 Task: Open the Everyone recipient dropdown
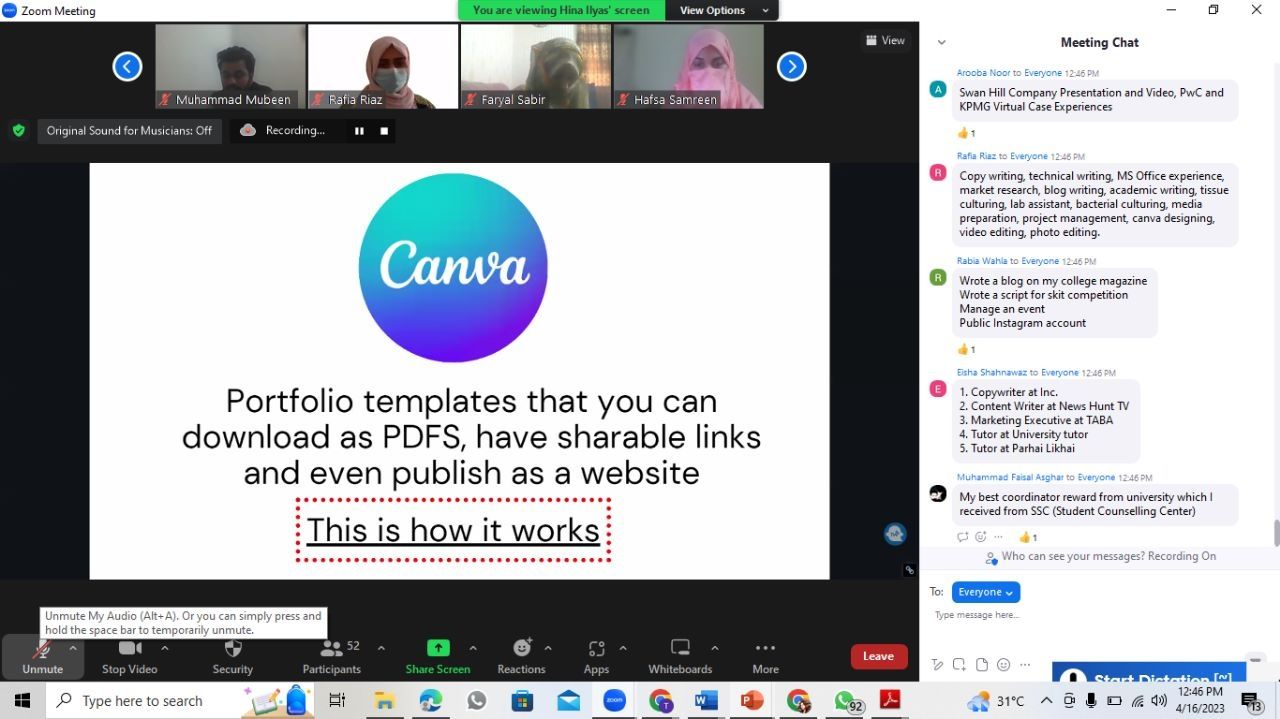(x=985, y=592)
